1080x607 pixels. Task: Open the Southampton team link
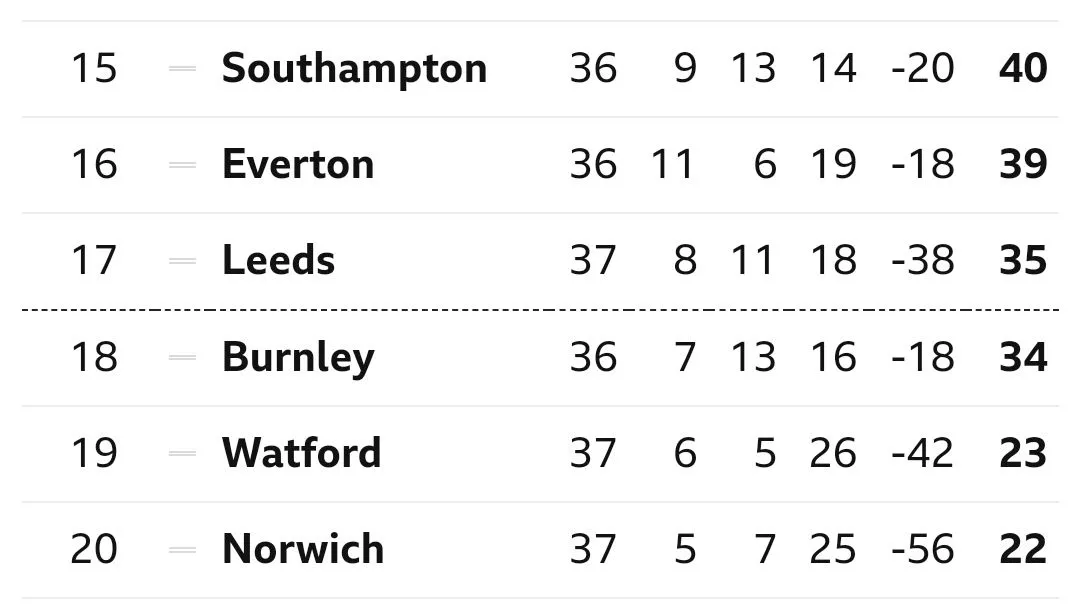click(x=354, y=69)
